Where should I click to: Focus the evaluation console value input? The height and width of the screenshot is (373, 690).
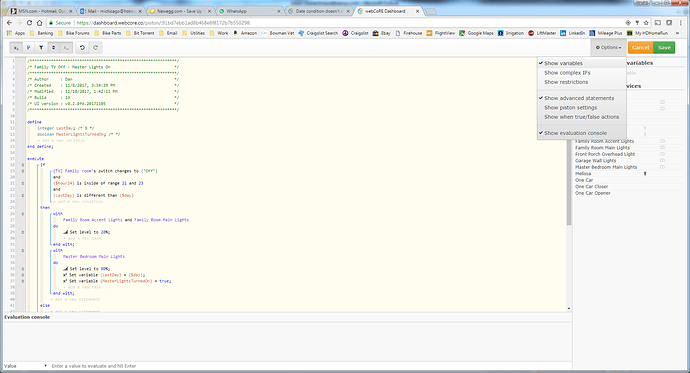[310, 366]
